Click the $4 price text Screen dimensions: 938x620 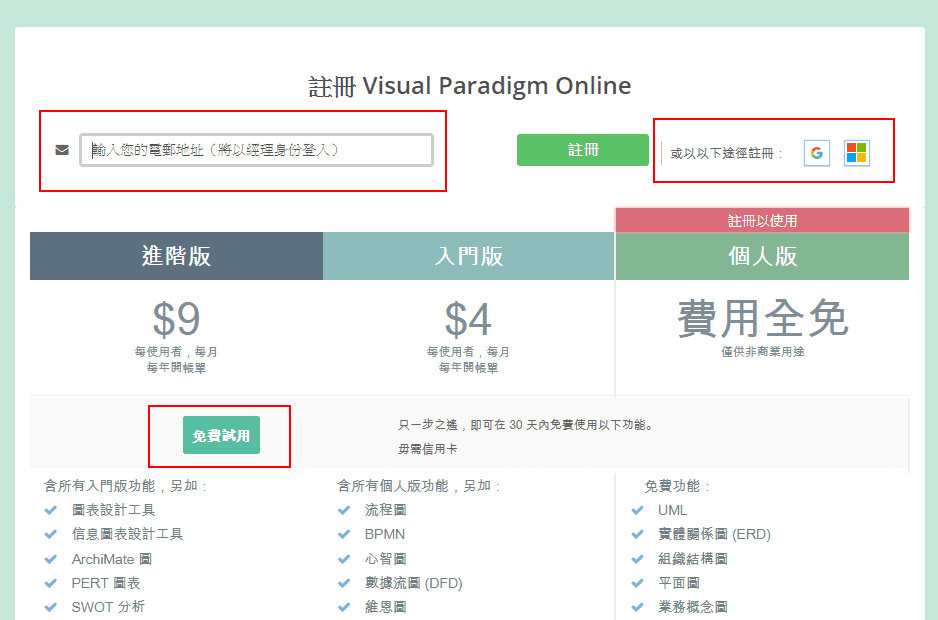(x=468, y=319)
